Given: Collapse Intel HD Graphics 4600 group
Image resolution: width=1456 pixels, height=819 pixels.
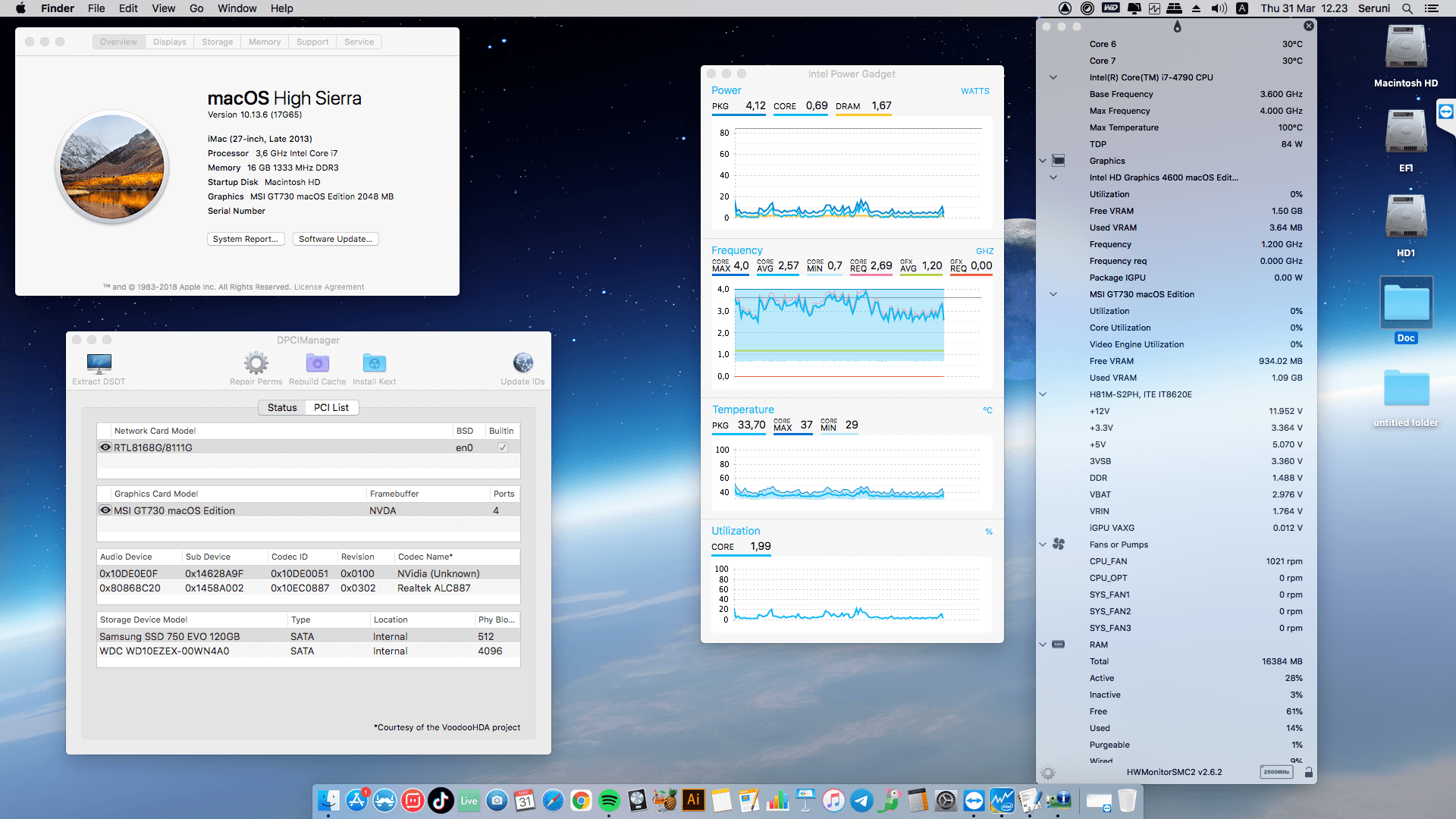Looking at the screenshot, I should pyautogui.click(x=1053, y=177).
